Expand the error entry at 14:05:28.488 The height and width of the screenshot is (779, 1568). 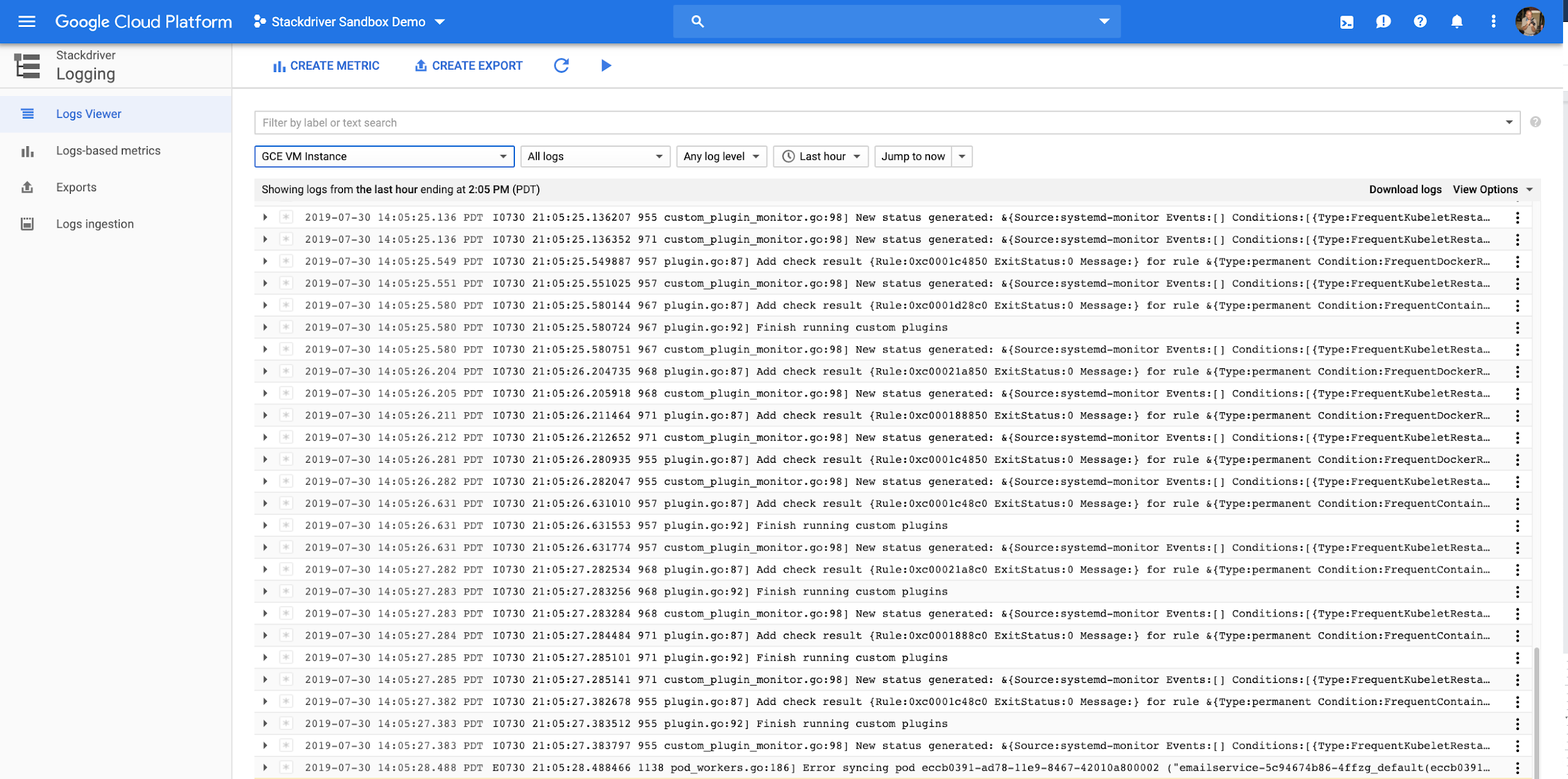(x=265, y=768)
